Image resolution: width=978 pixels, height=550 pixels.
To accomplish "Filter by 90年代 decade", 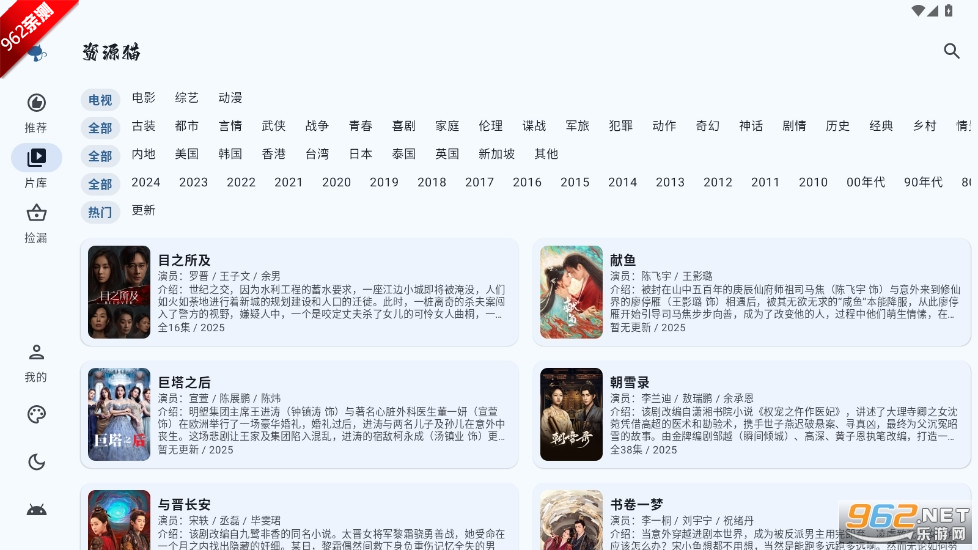I will (923, 182).
